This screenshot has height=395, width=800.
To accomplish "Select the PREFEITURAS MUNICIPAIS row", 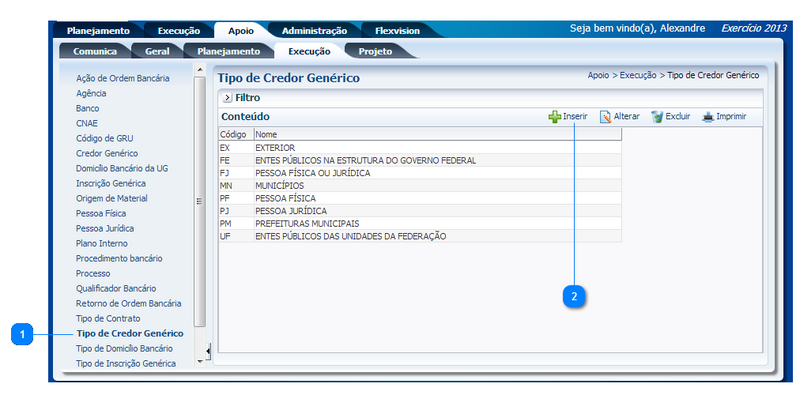I will click(420, 224).
